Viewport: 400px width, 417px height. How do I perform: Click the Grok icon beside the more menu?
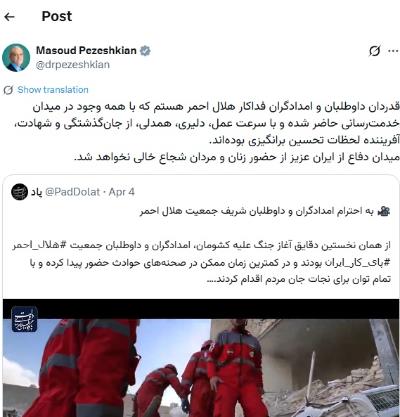tap(374, 51)
